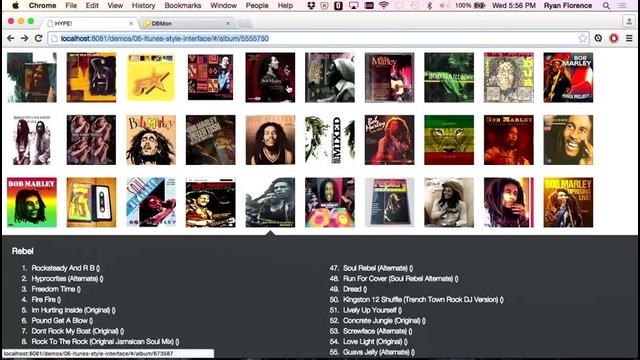Select the cartoon Bob Marley drawing album
The height and width of the screenshot is (360, 640).
[x=151, y=140]
